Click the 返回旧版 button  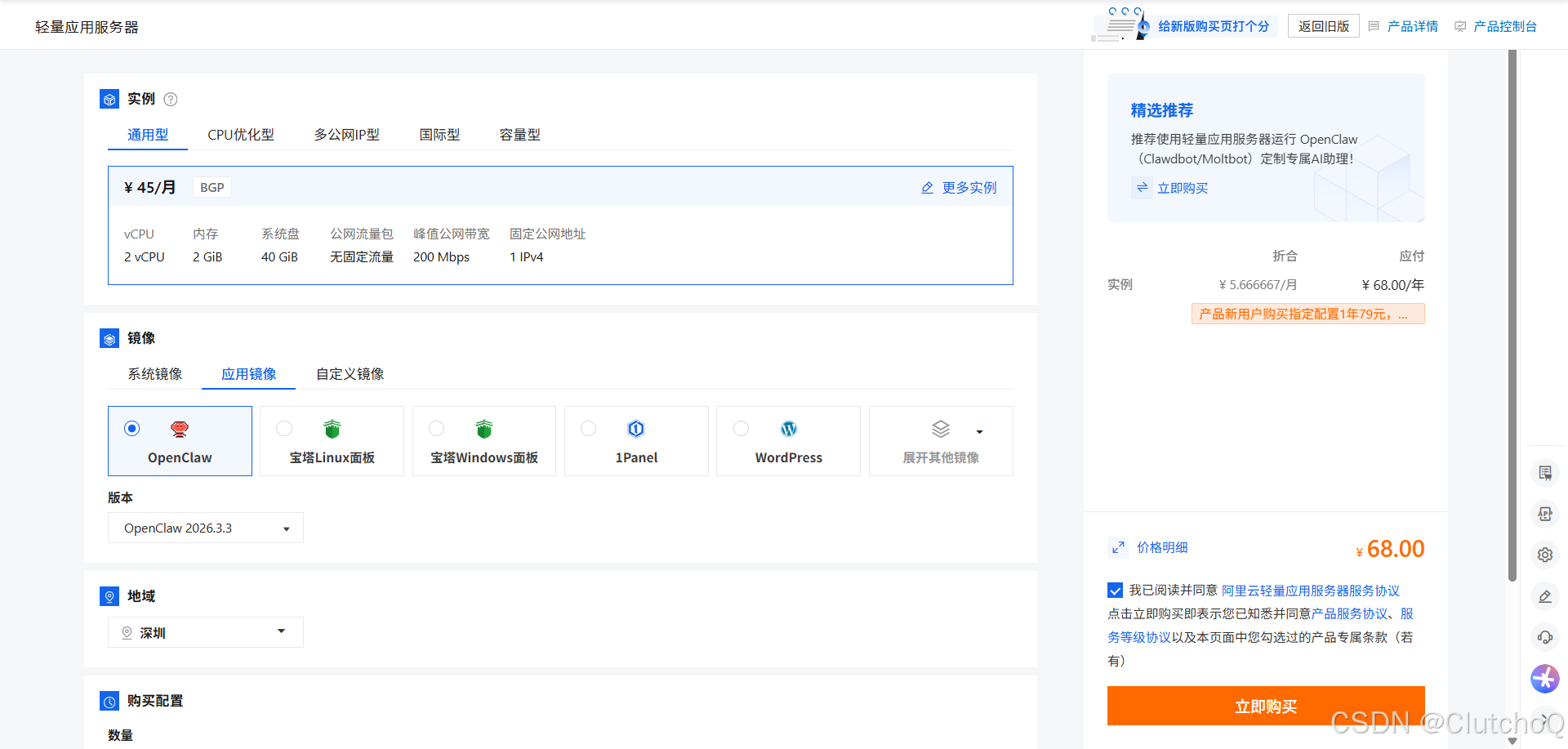1324,26
